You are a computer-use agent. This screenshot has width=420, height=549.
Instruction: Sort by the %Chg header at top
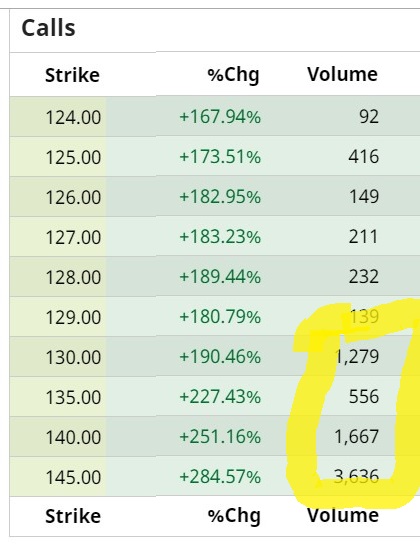[233, 75]
